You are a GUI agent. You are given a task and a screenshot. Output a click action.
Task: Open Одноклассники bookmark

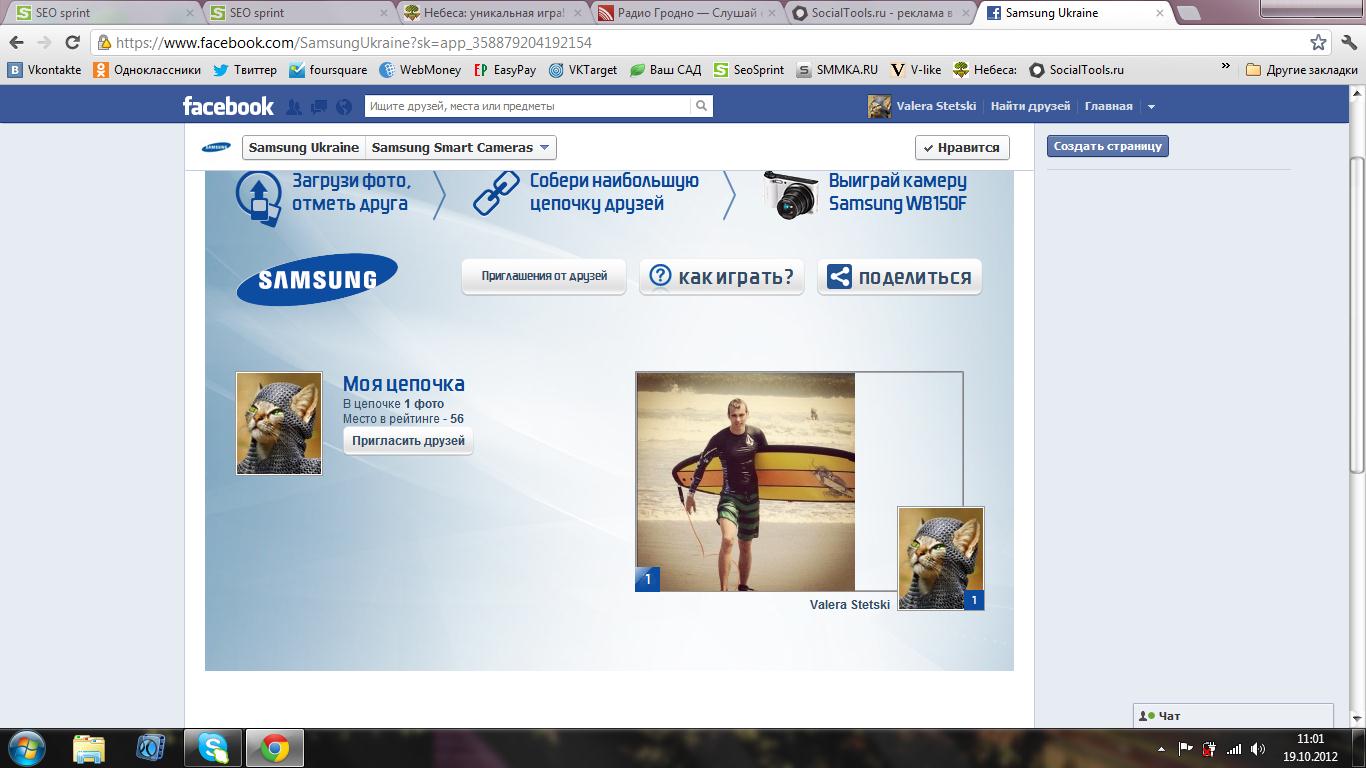147,70
